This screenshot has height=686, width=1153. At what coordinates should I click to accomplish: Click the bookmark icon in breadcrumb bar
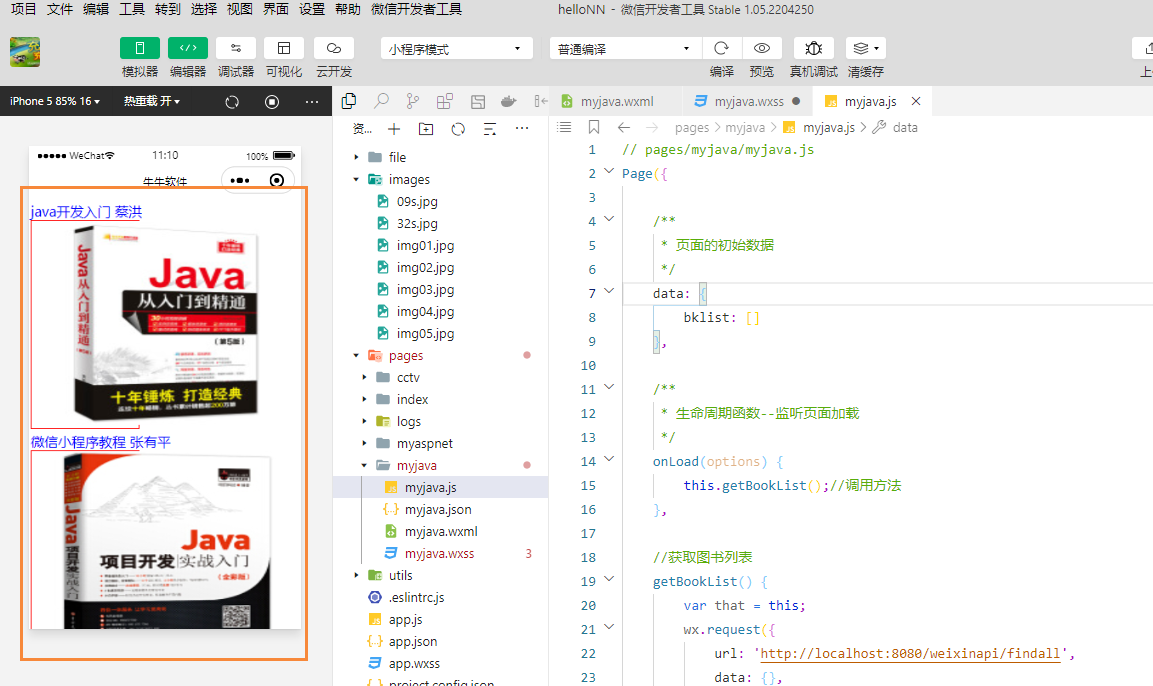click(x=594, y=127)
